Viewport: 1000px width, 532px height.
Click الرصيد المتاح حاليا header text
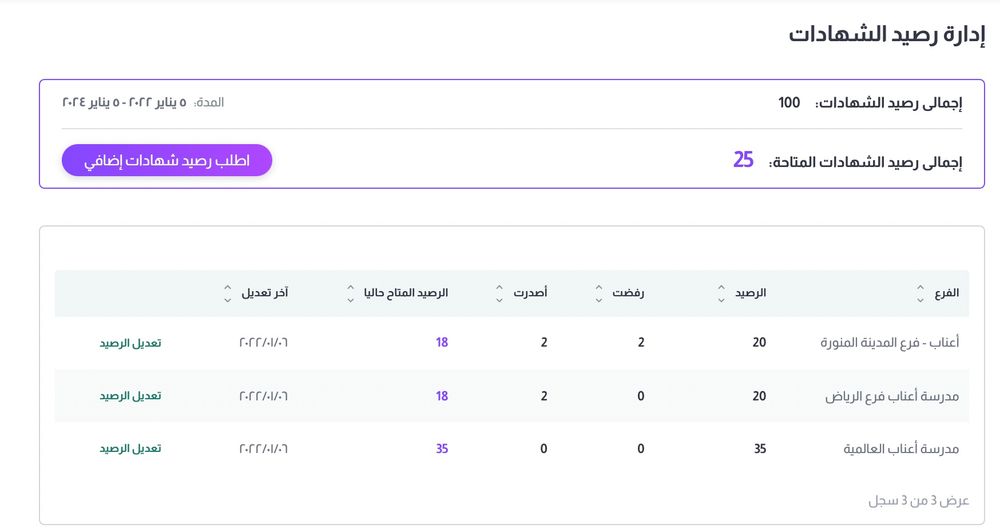406,293
